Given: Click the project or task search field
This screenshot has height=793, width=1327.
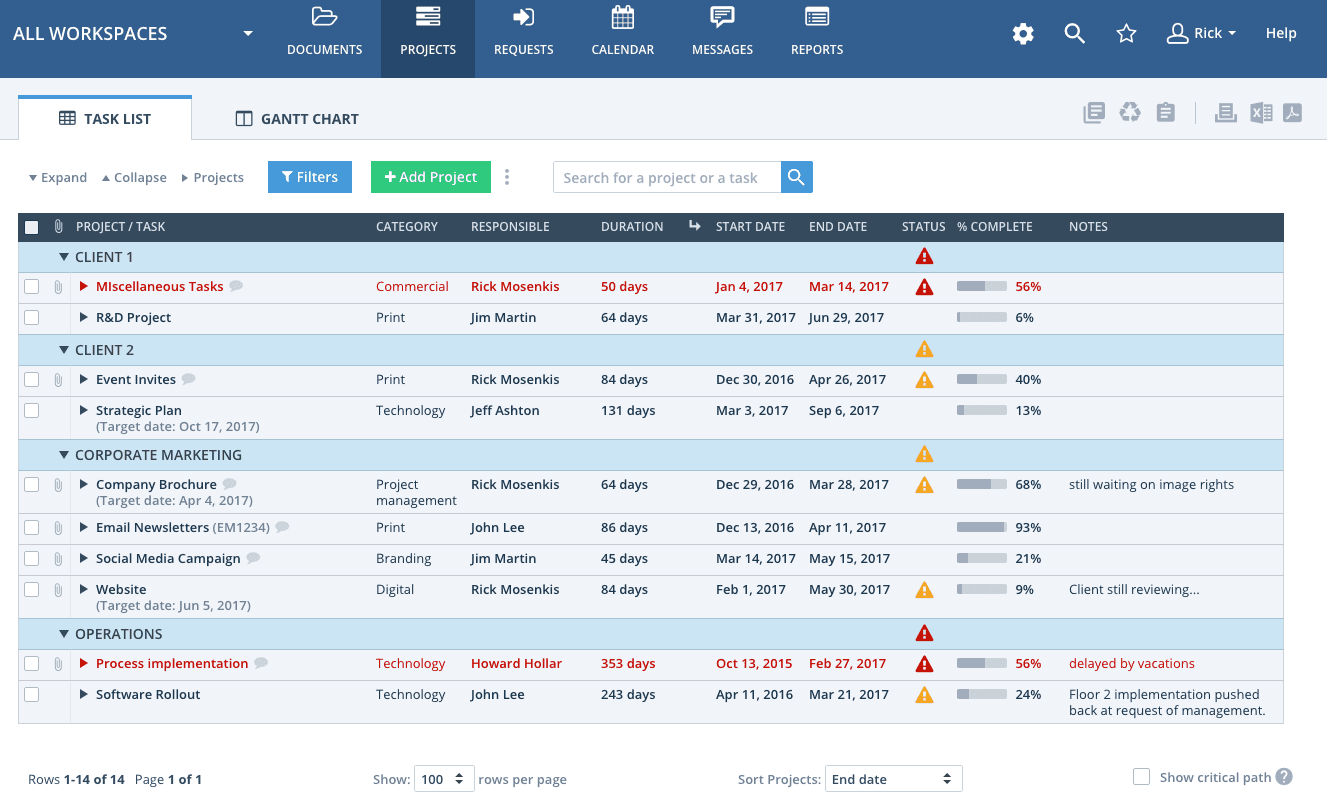Looking at the screenshot, I should point(667,177).
